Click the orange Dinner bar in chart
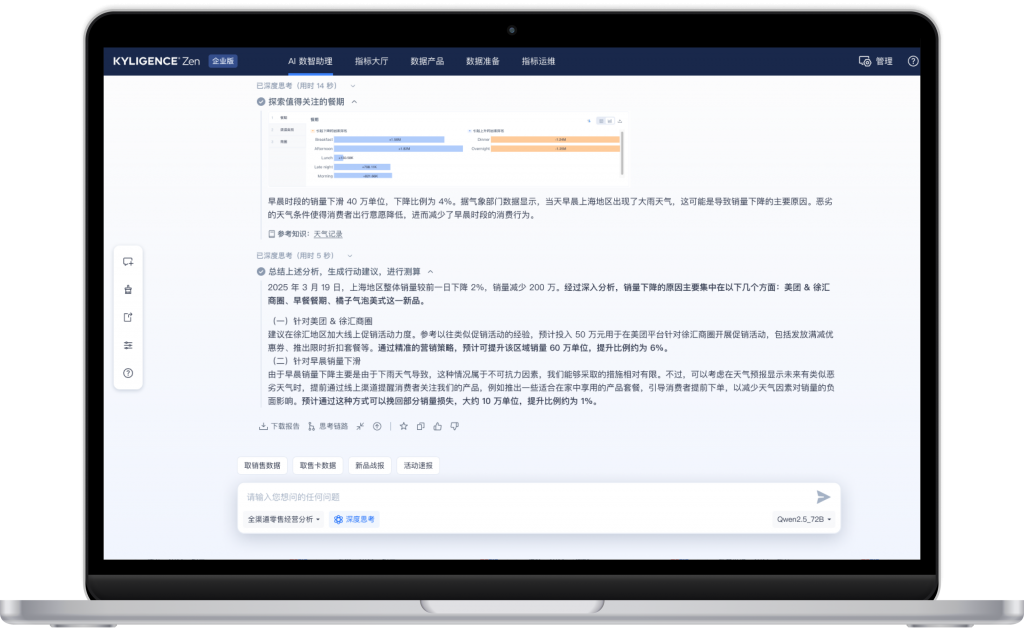The width and height of the screenshot is (1024, 629). click(x=555, y=140)
